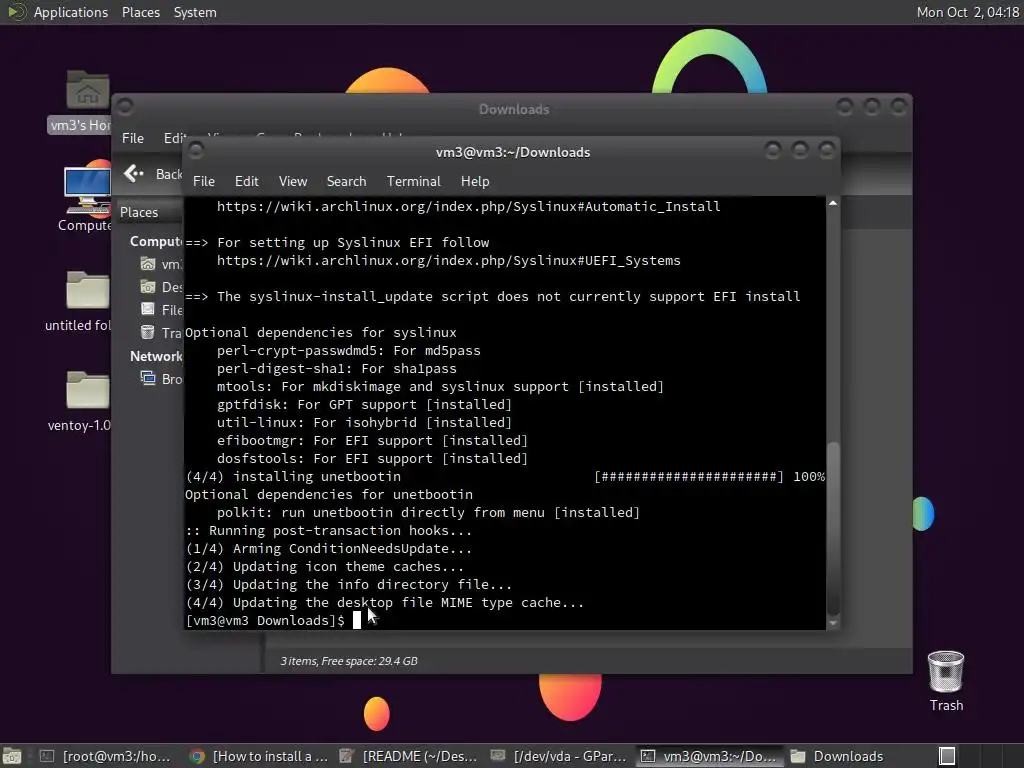Click 'Updating the info directory file' line
This screenshot has height=768, width=1024.
[x=349, y=584]
